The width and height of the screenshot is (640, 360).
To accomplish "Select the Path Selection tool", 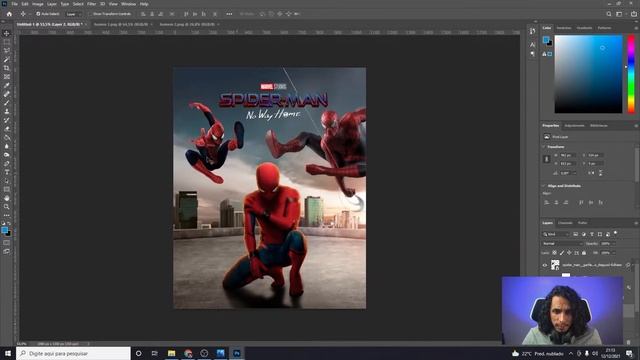I will (7, 181).
